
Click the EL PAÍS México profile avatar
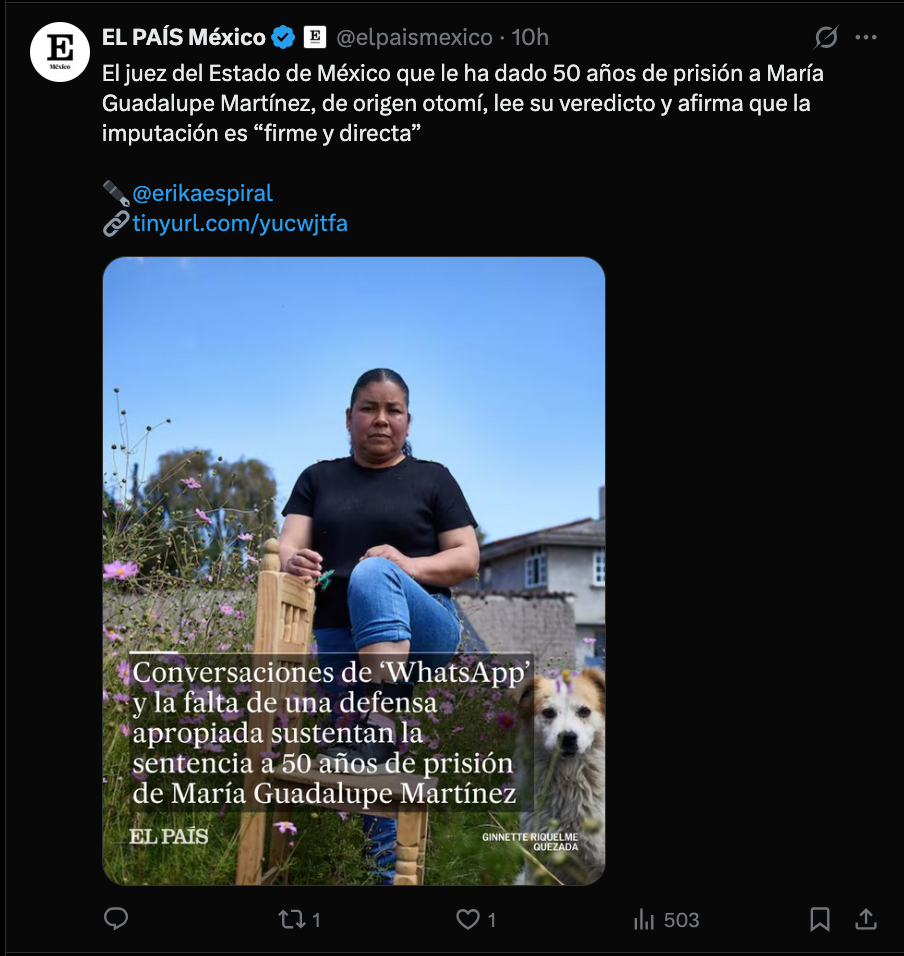pyautogui.click(x=60, y=52)
